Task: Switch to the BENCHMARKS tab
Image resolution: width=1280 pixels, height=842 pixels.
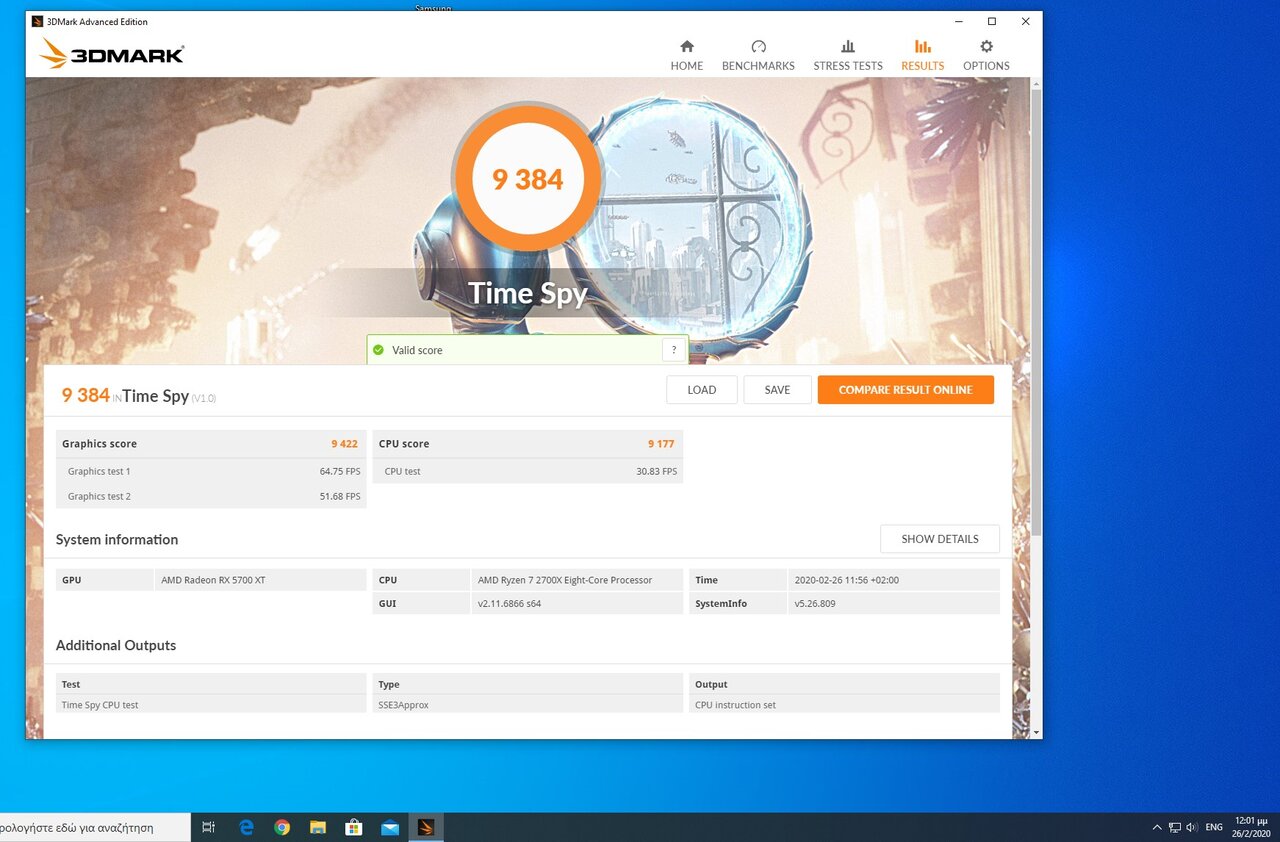Action: coord(758,55)
